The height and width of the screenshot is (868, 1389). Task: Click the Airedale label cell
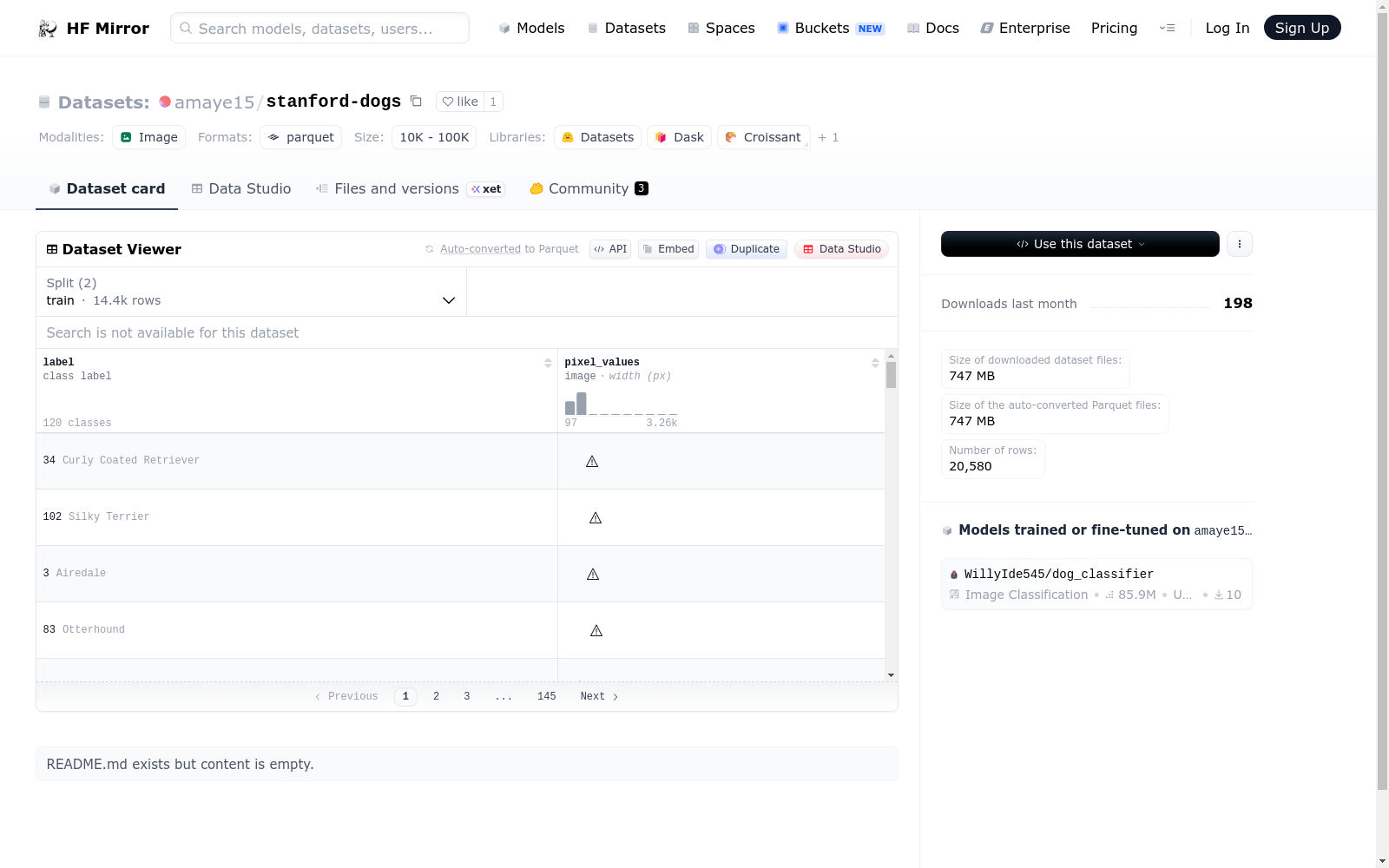[x=297, y=574]
